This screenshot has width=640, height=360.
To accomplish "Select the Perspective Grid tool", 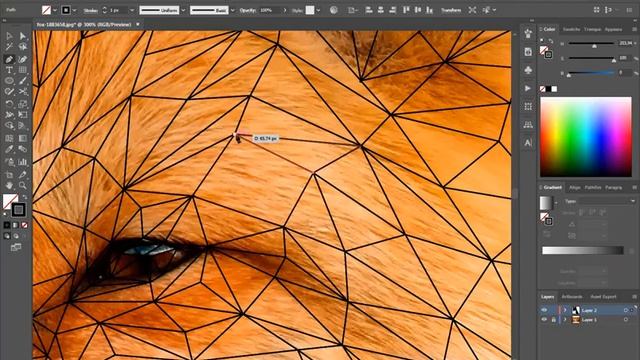I will pos(23,126).
